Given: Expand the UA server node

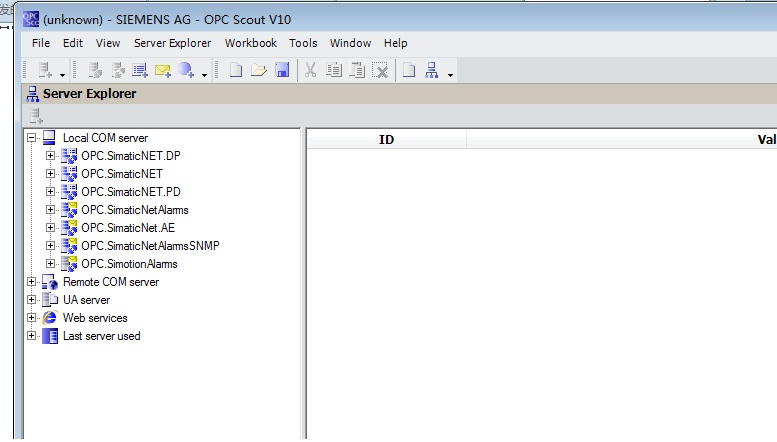Looking at the screenshot, I should point(32,300).
